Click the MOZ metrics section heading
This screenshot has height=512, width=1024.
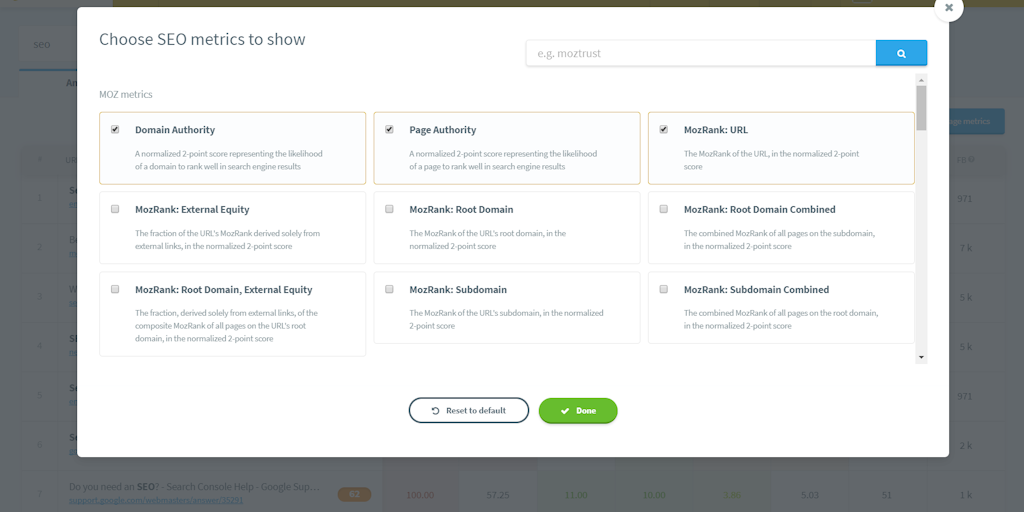[x=126, y=95]
